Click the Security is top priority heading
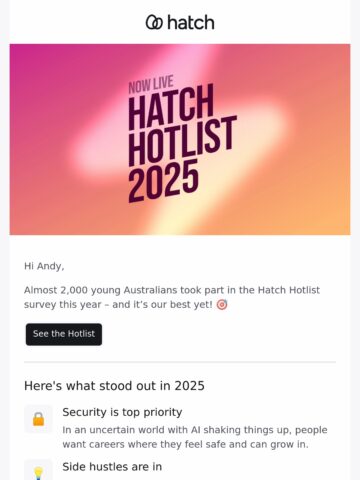 point(122,412)
